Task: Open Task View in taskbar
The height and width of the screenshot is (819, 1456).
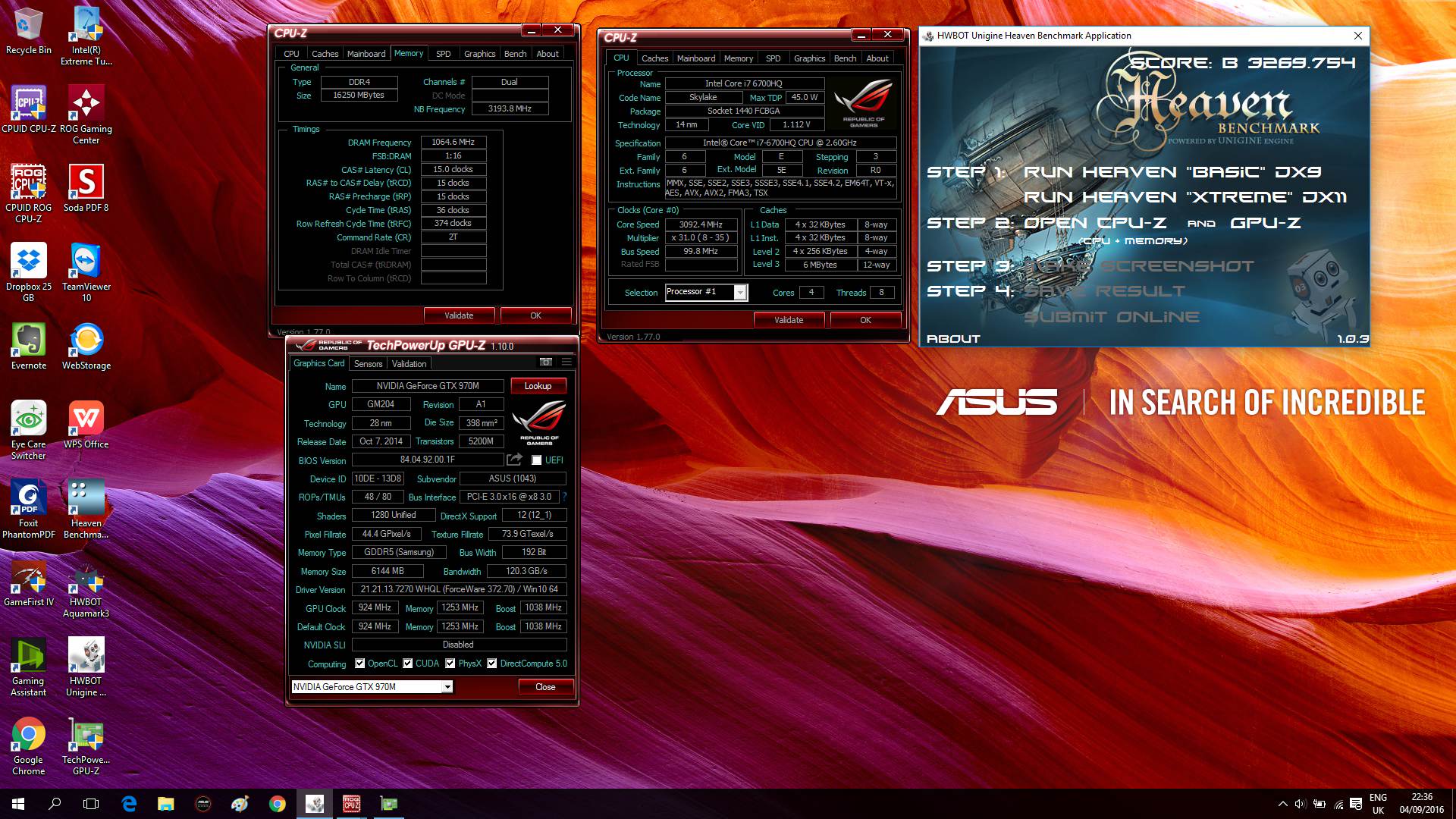Action: pyautogui.click(x=91, y=804)
